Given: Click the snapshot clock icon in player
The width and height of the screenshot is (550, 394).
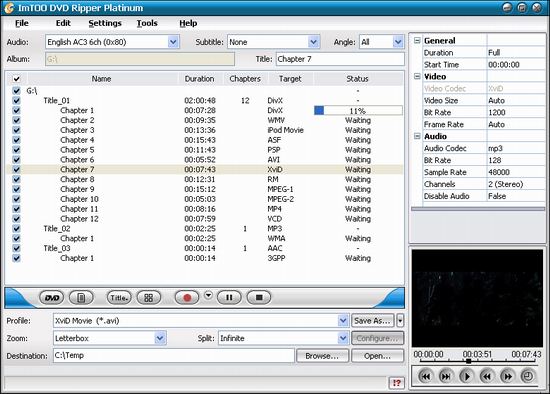Looking at the screenshot, I should pos(528,377).
